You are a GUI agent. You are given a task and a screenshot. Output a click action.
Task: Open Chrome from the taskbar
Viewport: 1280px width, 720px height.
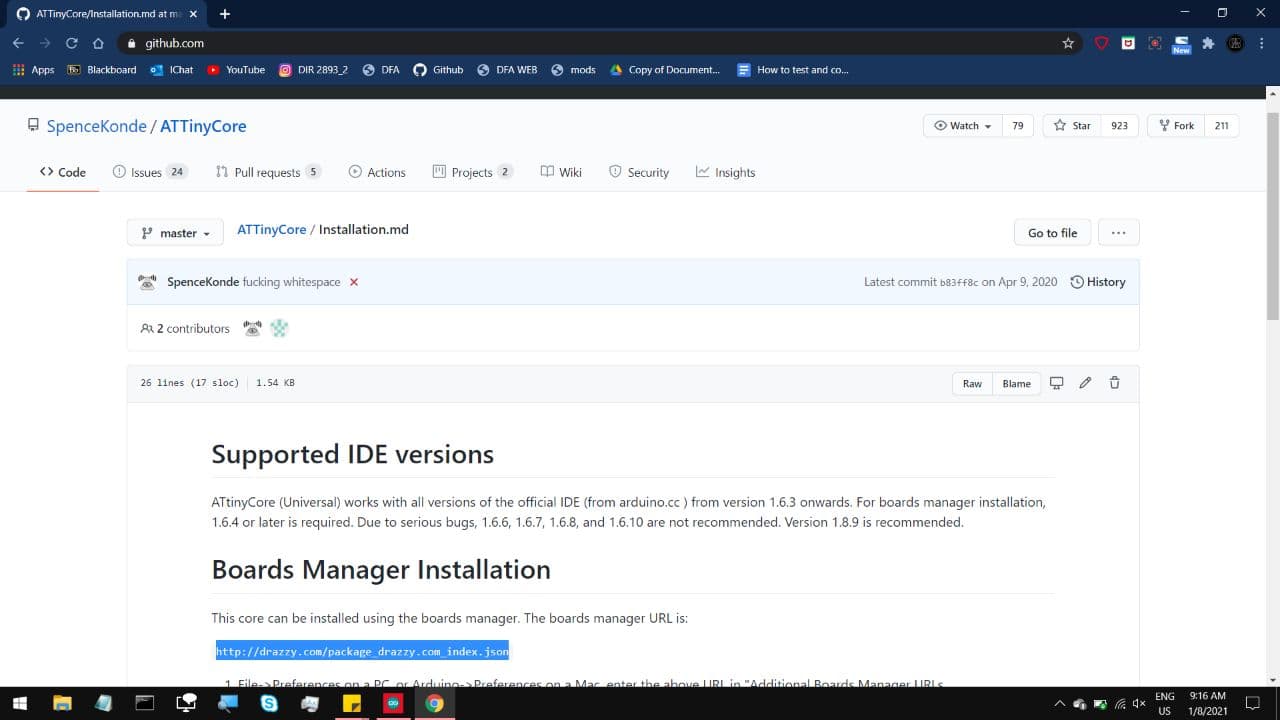point(434,703)
